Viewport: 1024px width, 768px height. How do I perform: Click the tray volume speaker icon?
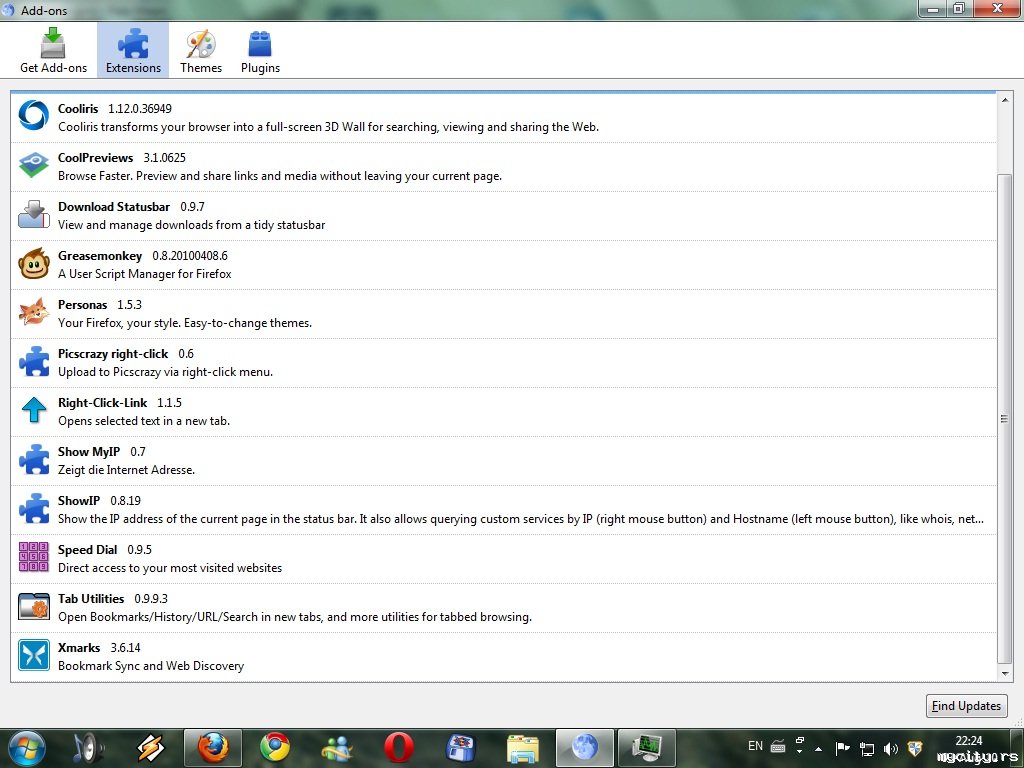coord(891,748)
